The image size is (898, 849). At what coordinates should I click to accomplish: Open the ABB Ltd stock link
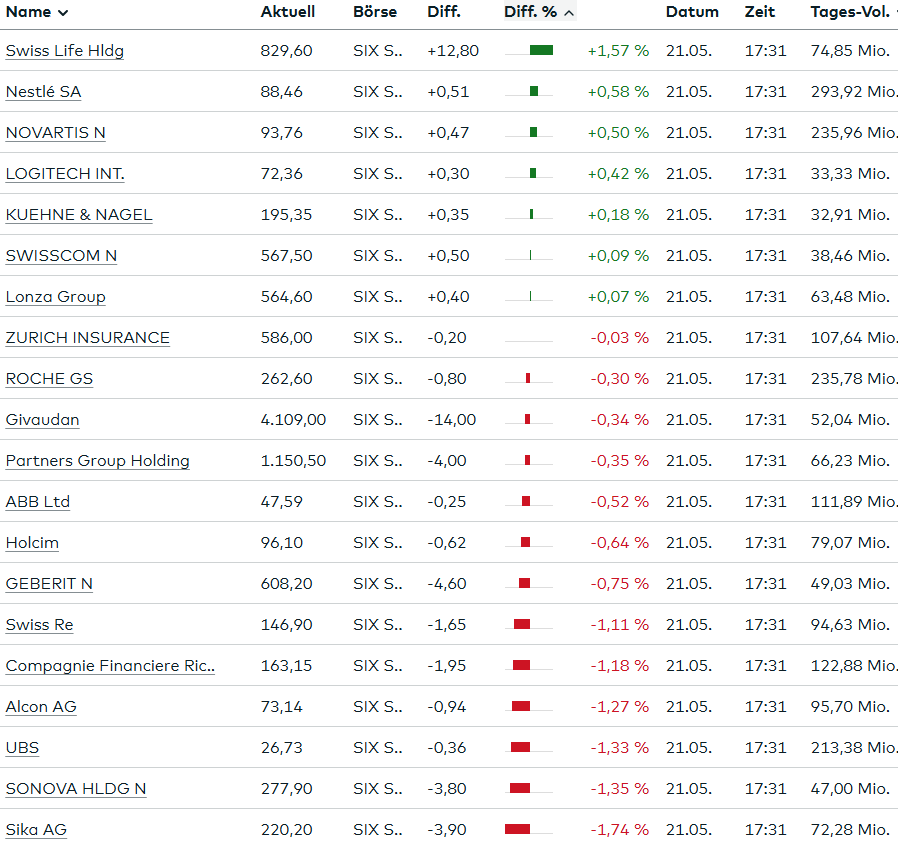[38, 502]
